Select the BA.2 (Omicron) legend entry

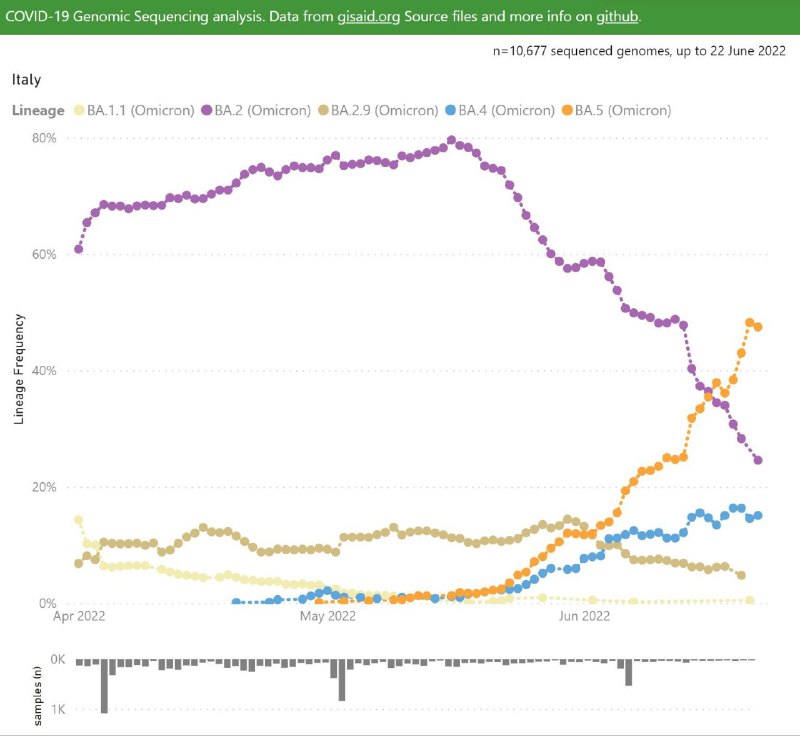(256, 110)
